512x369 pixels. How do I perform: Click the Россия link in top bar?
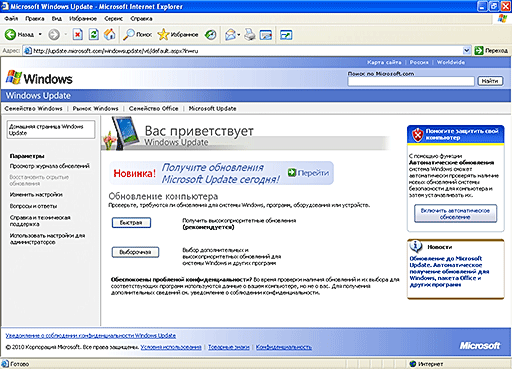pos(419,62)
